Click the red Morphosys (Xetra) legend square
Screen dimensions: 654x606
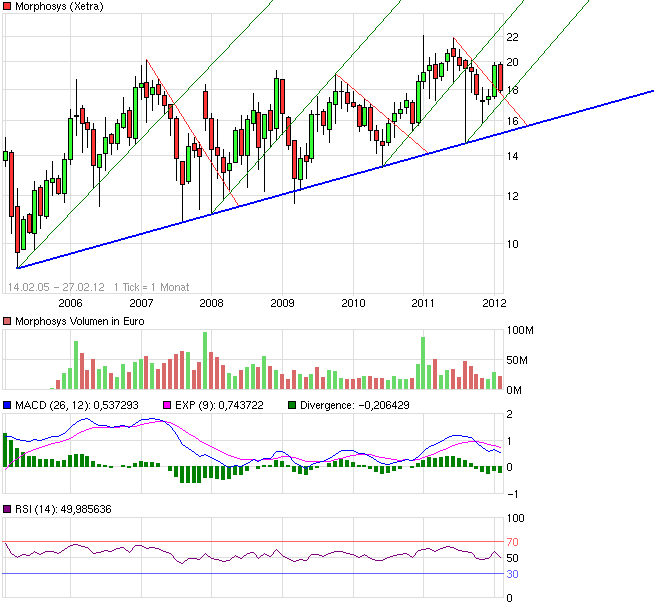pos(7,6)
